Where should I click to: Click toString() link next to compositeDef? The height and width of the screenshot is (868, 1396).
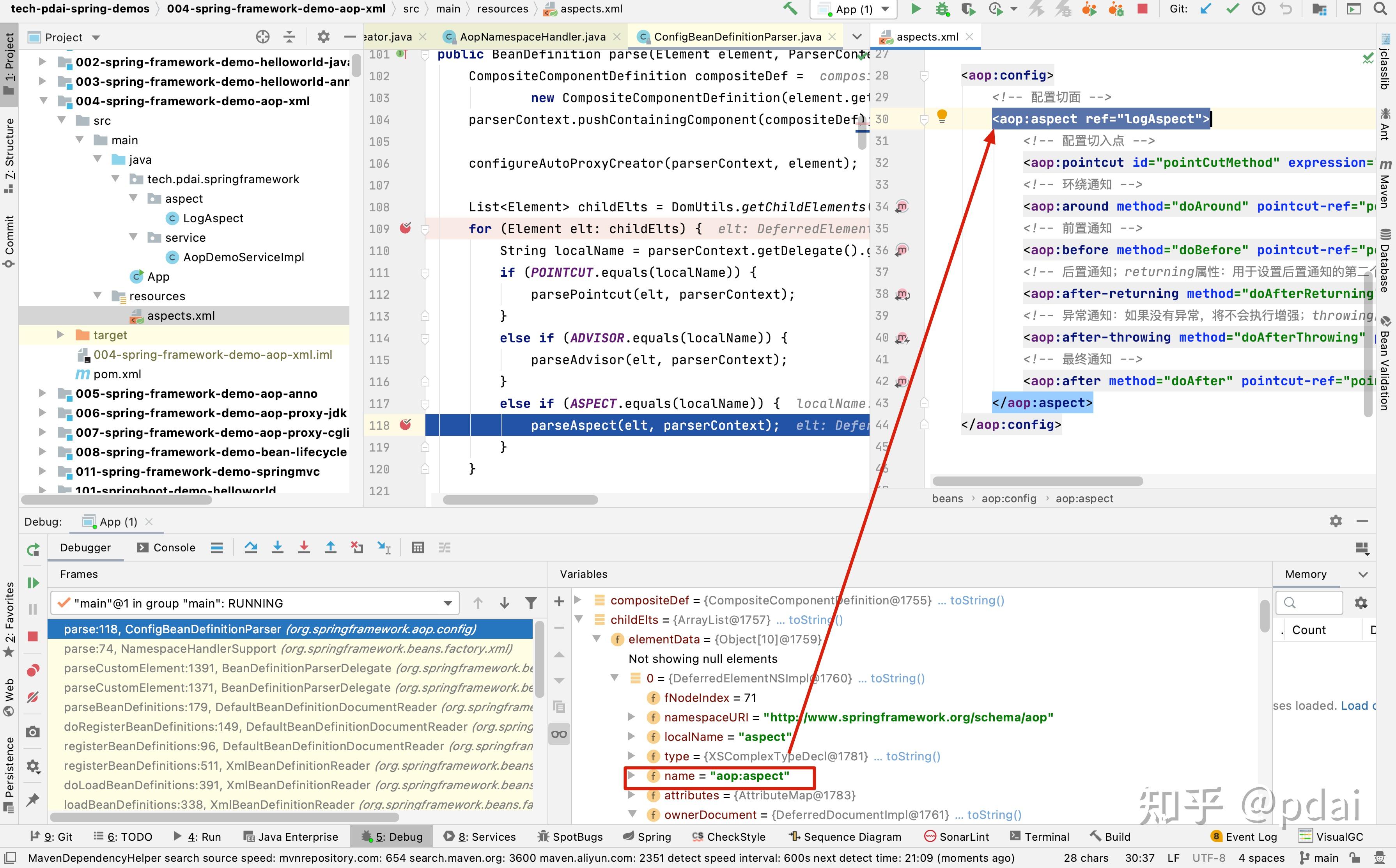point(977,600)
